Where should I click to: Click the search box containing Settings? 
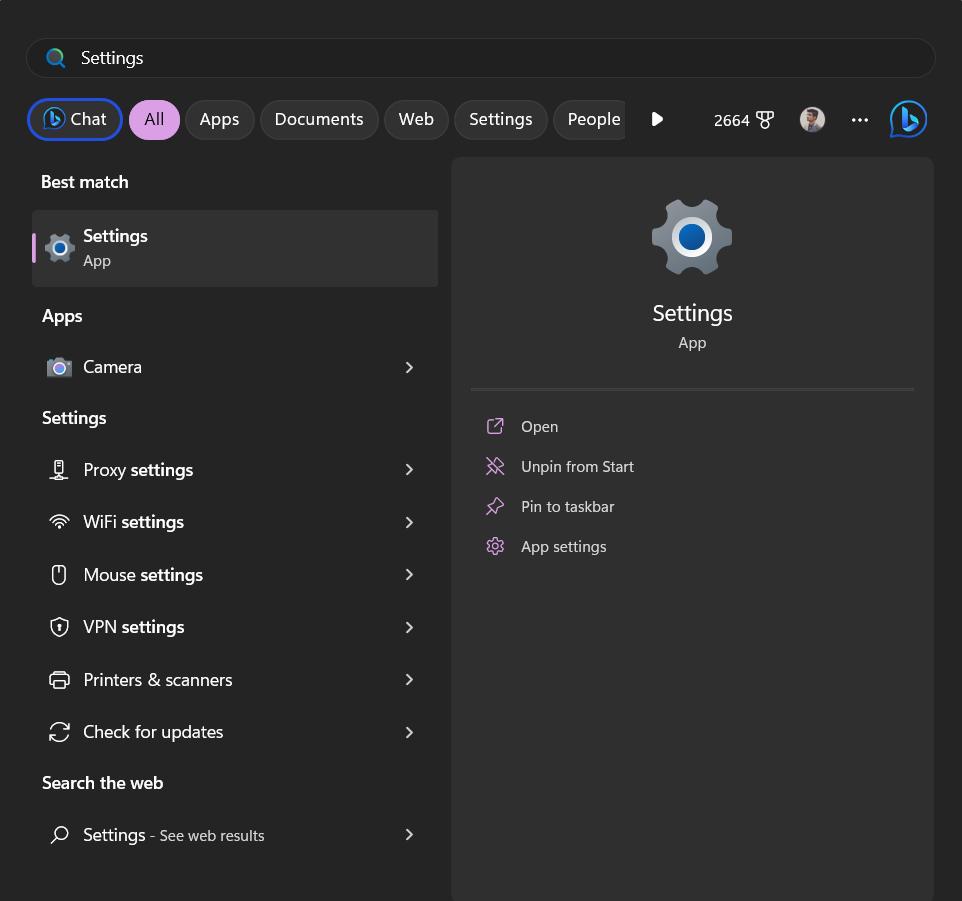(480, 58)
